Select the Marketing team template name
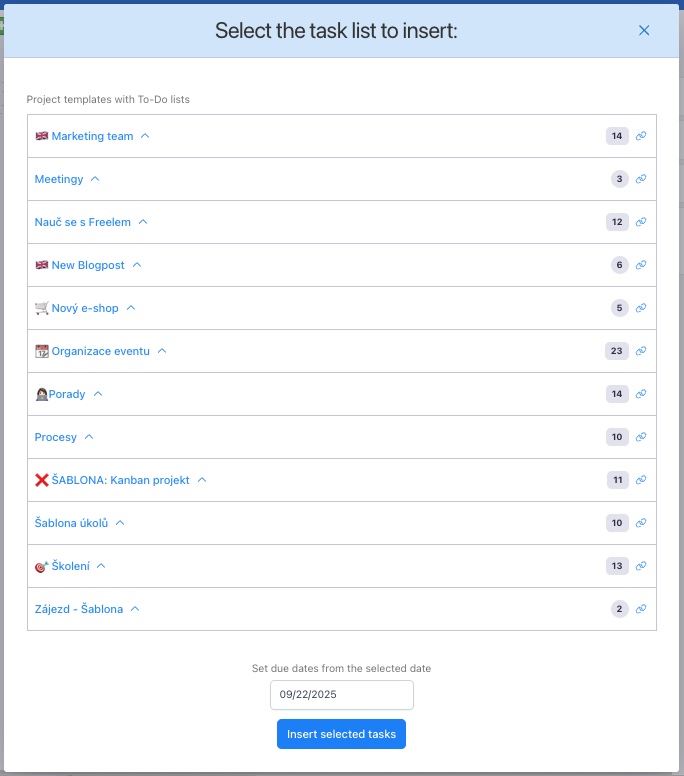This screenshot has height=776, width=684. coord(93,136)
